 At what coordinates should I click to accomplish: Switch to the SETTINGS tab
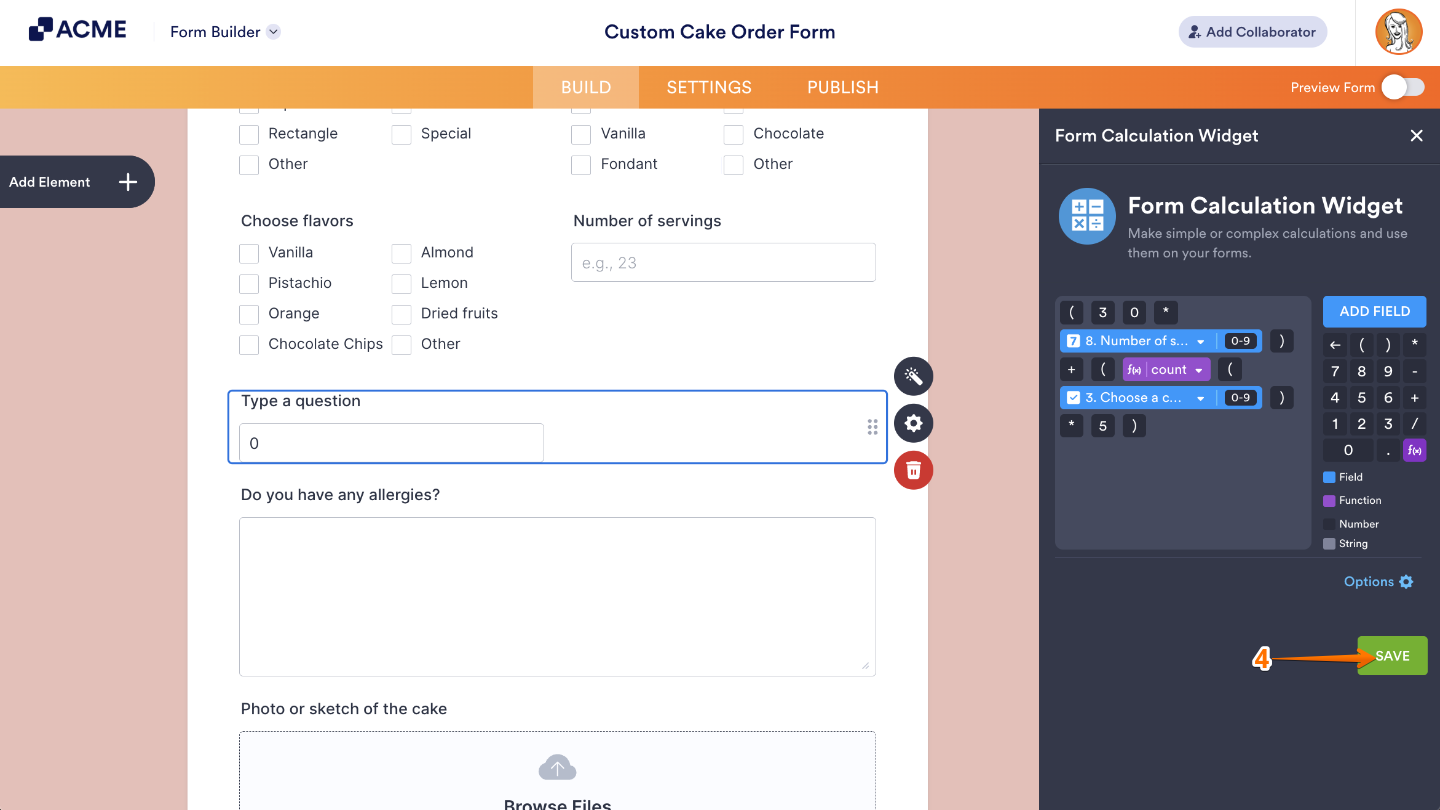[x=708, y=87]
